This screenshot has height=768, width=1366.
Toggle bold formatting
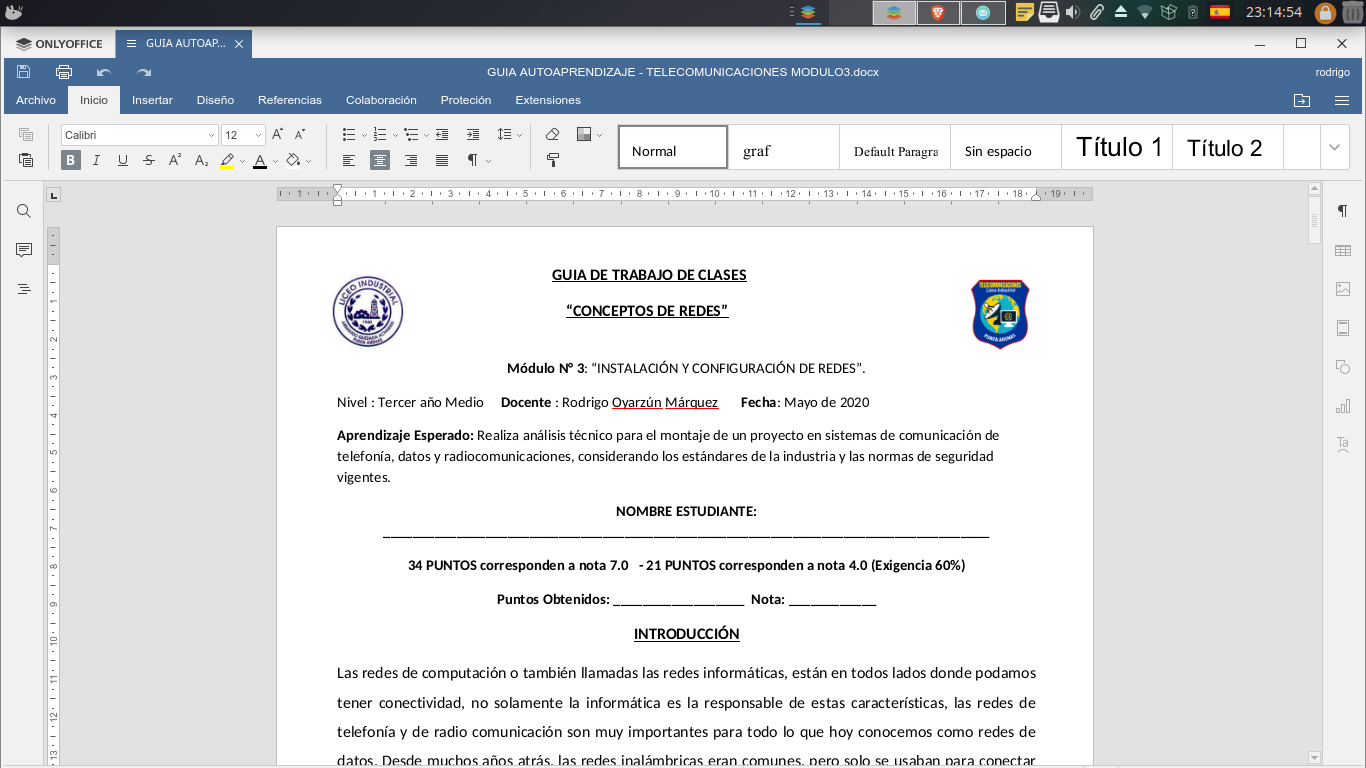tap(71, 160)
